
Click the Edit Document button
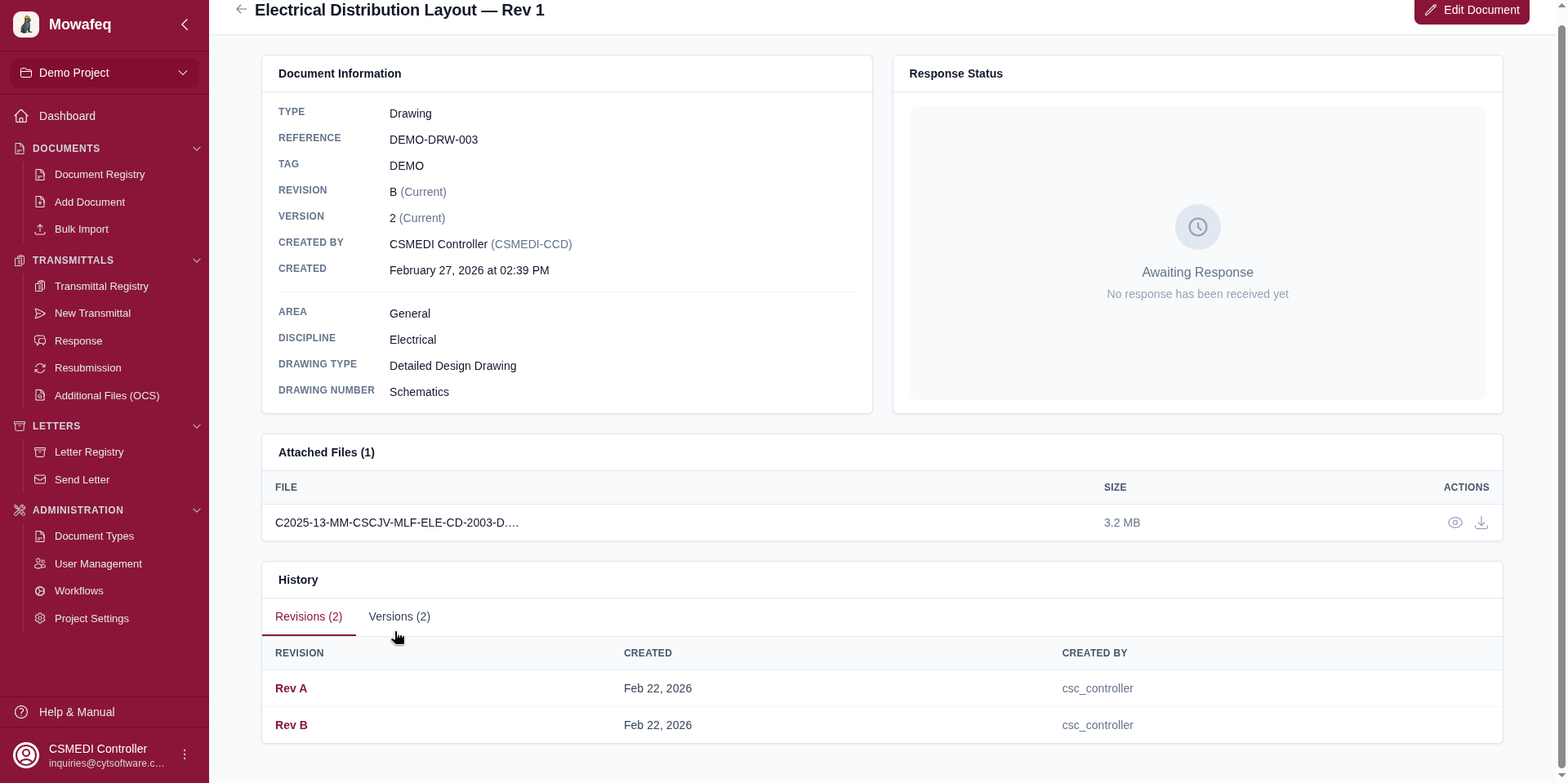[1470, 10]
